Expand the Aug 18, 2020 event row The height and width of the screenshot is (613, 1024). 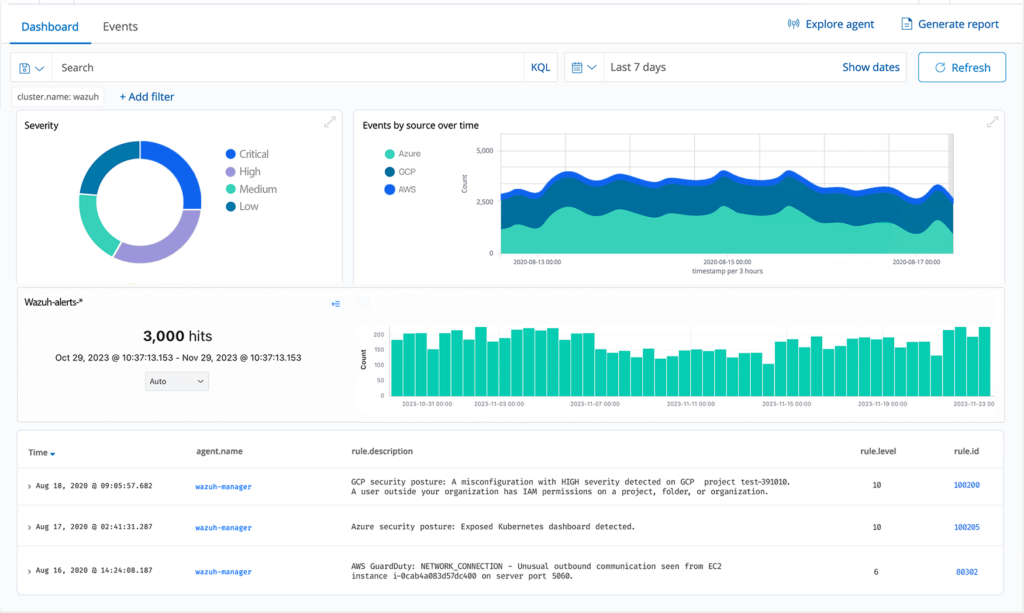coord(30,486)
